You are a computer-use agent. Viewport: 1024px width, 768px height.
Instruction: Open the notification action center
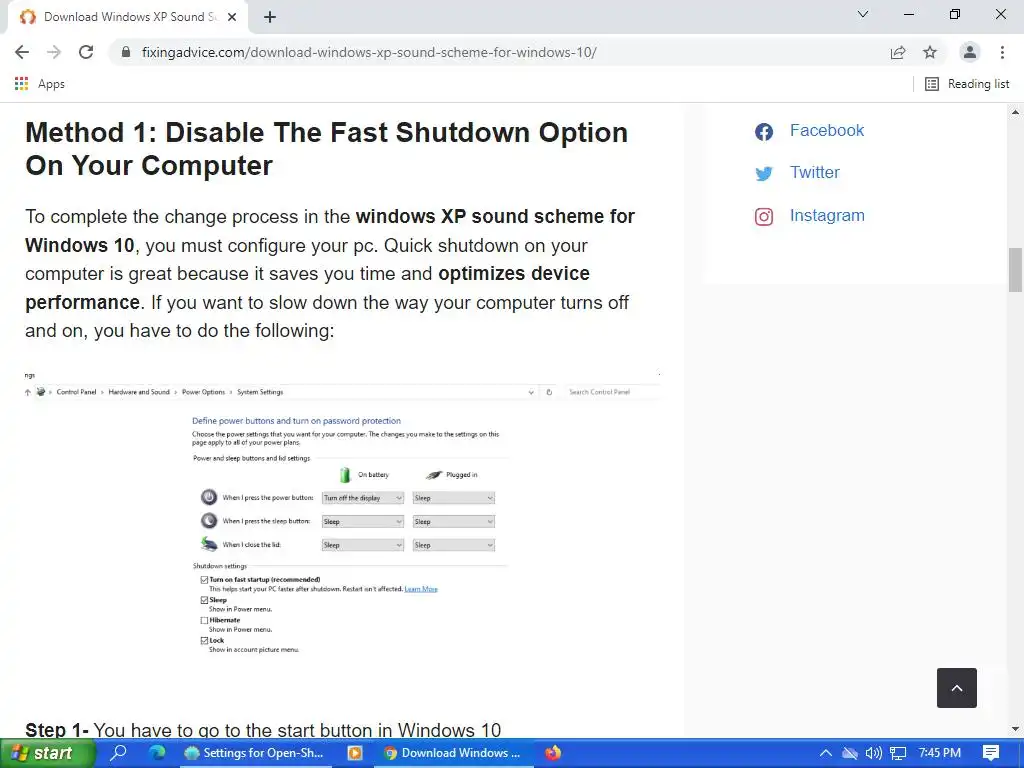coord(991,753)
